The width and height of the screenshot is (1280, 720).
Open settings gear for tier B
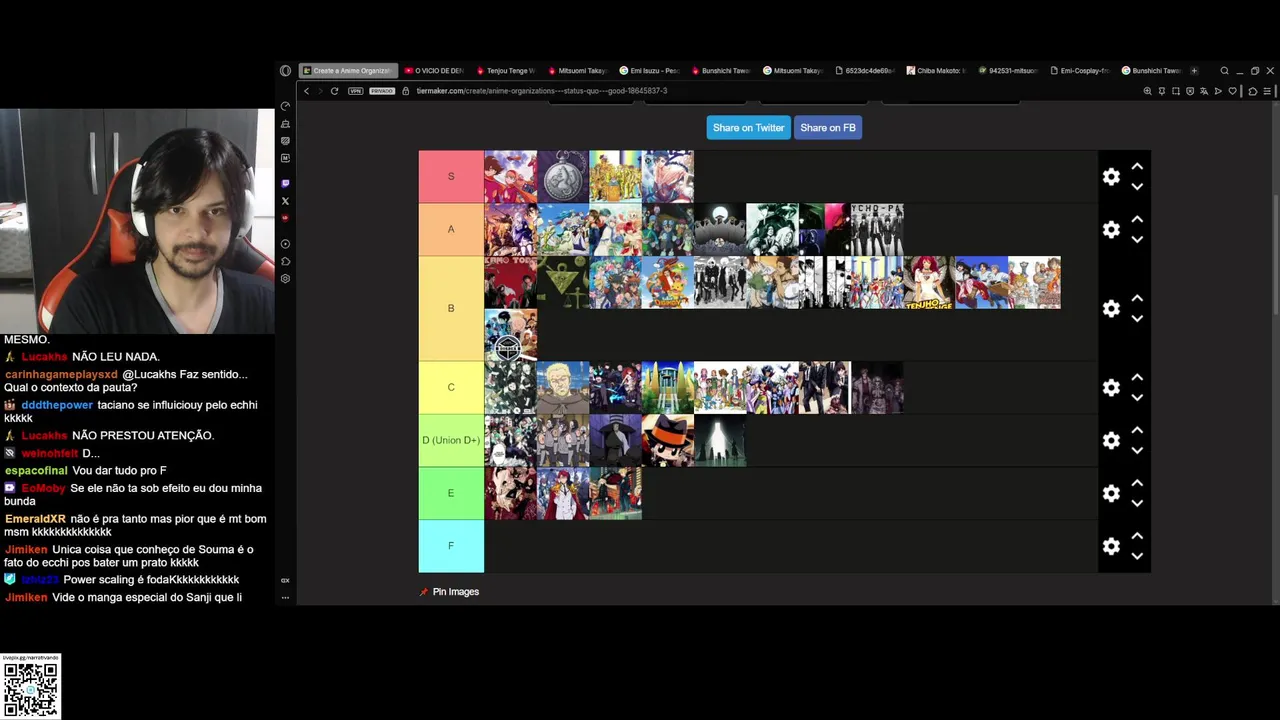[1111, 308]
